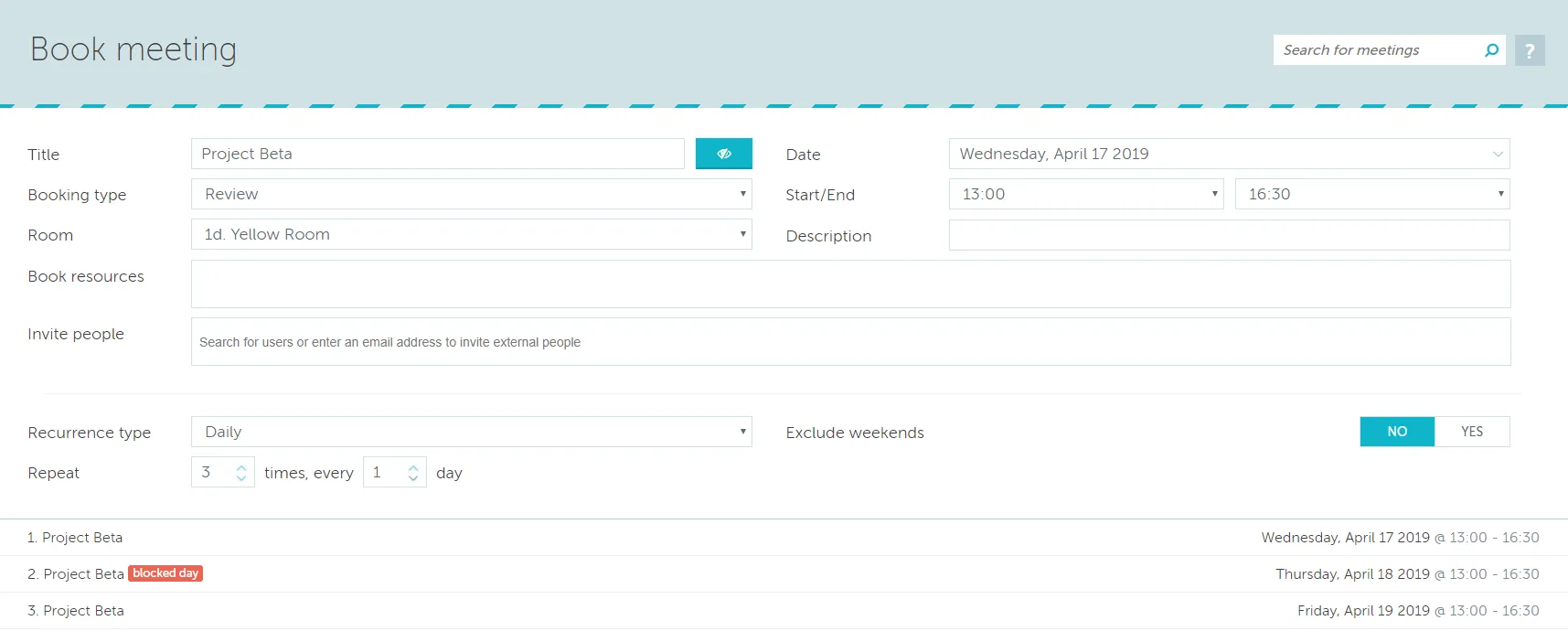Click the Book resources box
Screen dimensions: 1568x642
[x=850, y=284]
